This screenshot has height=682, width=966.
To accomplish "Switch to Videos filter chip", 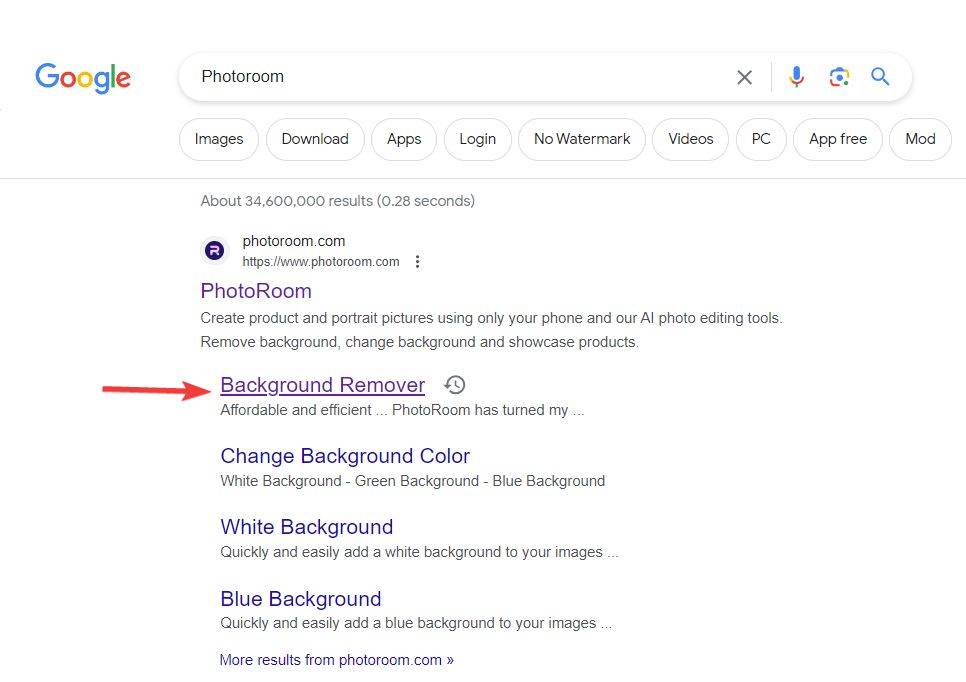I will [690, 139].
